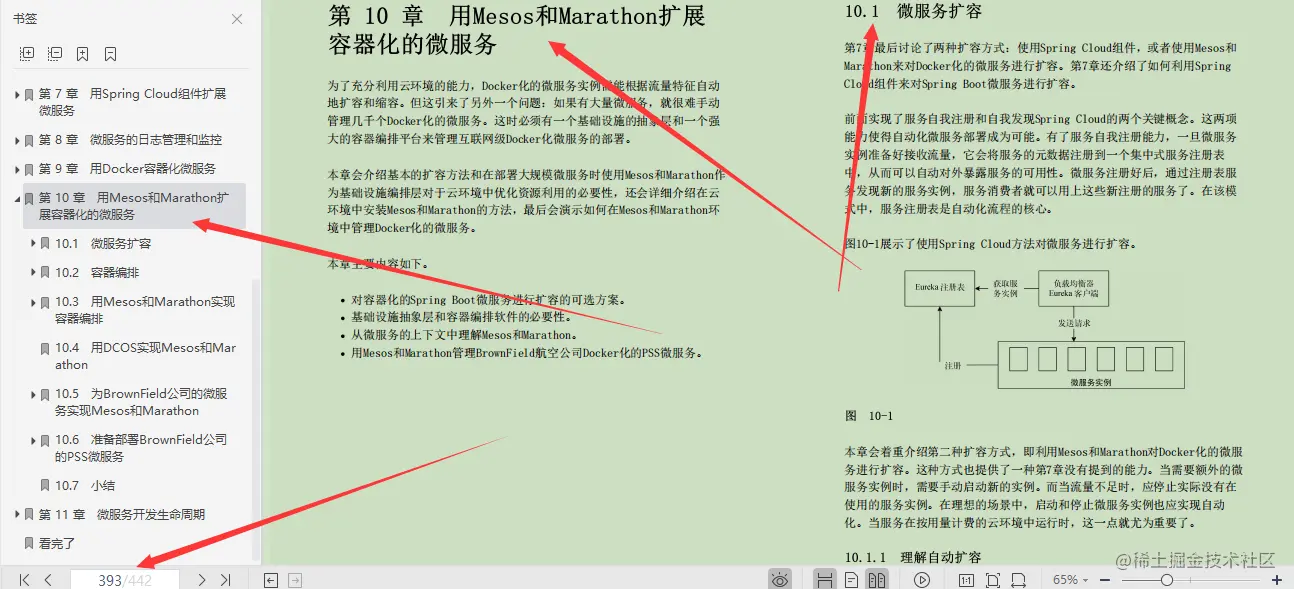
Task: Set zoom to actual size 1:1
Action: (x=967, y=579)
